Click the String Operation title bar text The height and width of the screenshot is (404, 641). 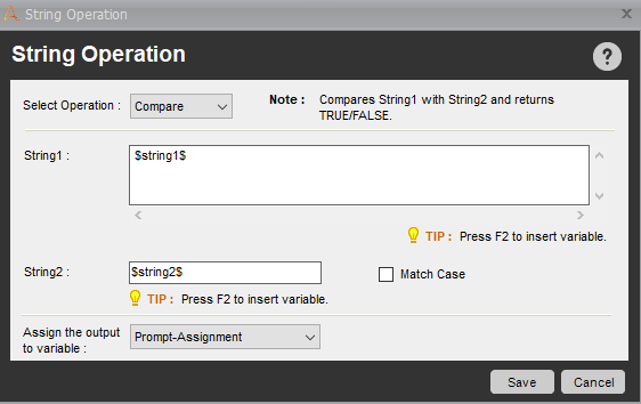pyautogui.click(x=77, y=15)
